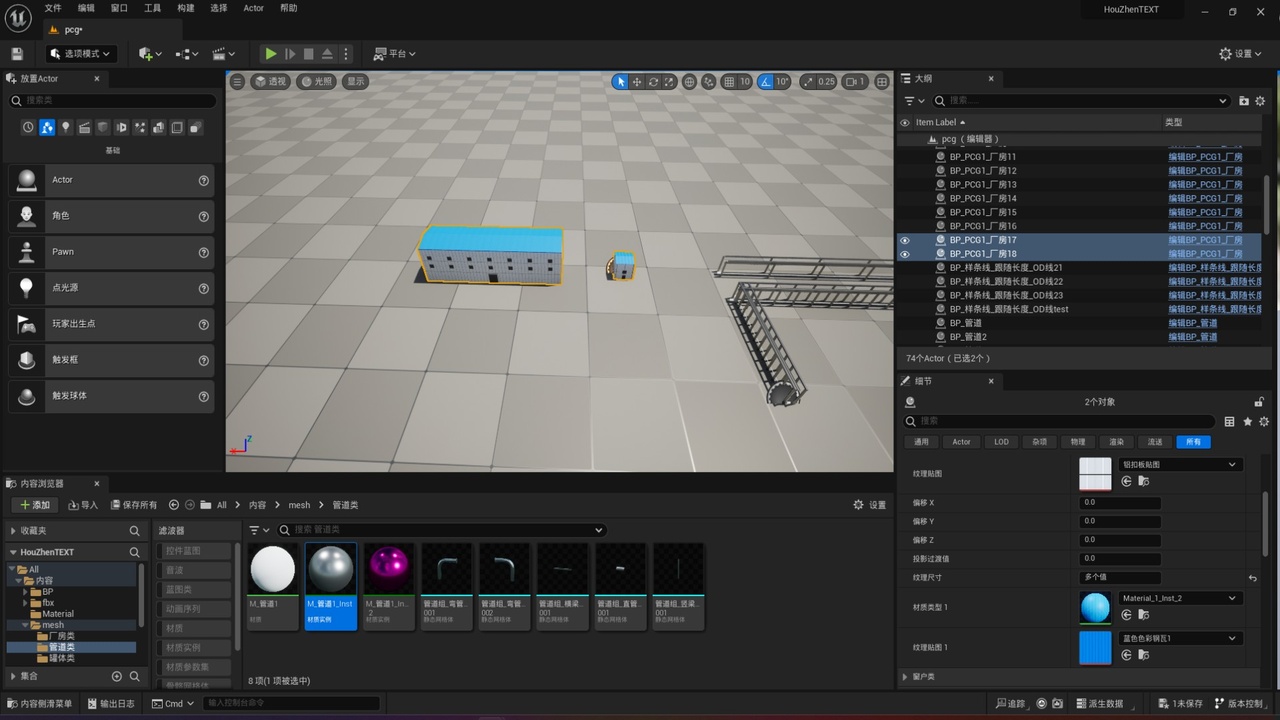Open the 编辑 menu

pyautogui.click(x=87, y=8)
